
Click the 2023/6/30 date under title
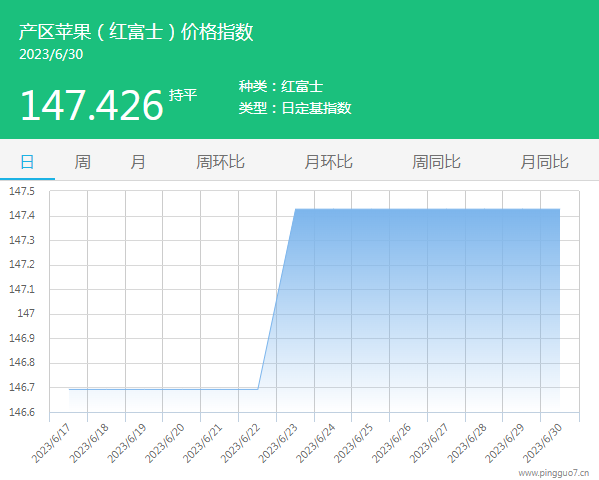click(x=51, y=54)
